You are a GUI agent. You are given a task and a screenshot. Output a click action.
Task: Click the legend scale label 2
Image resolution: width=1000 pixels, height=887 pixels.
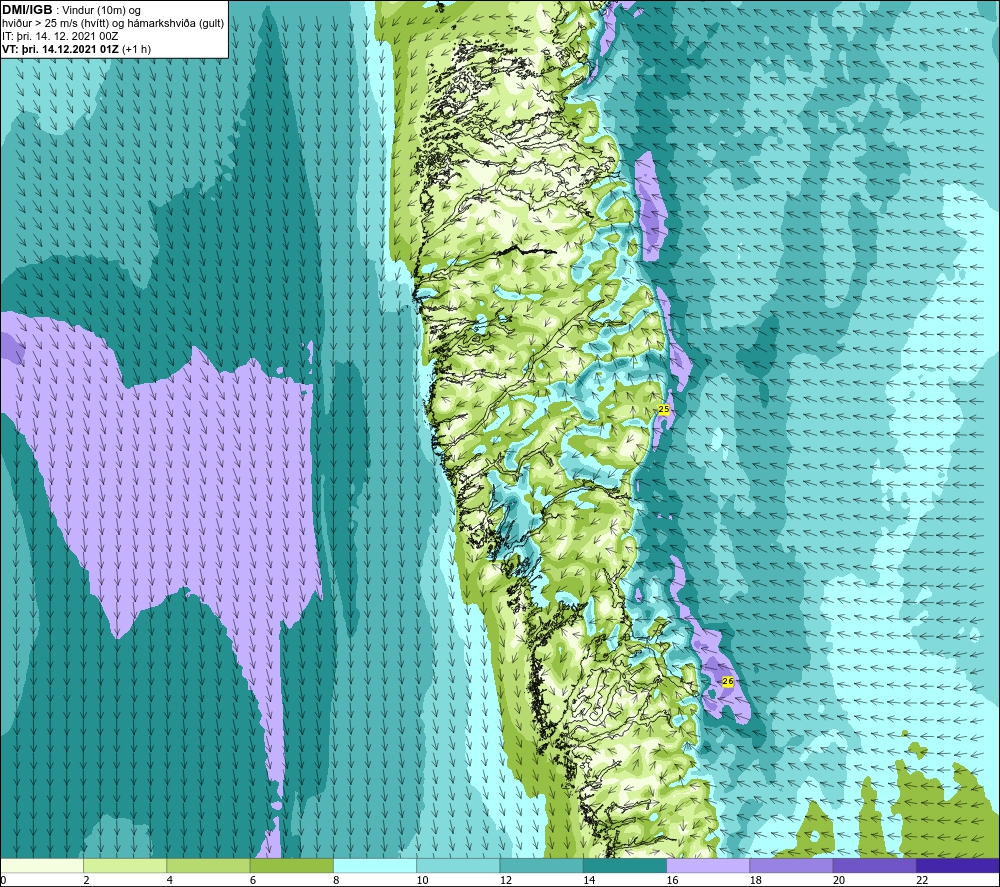click(86, 881)
